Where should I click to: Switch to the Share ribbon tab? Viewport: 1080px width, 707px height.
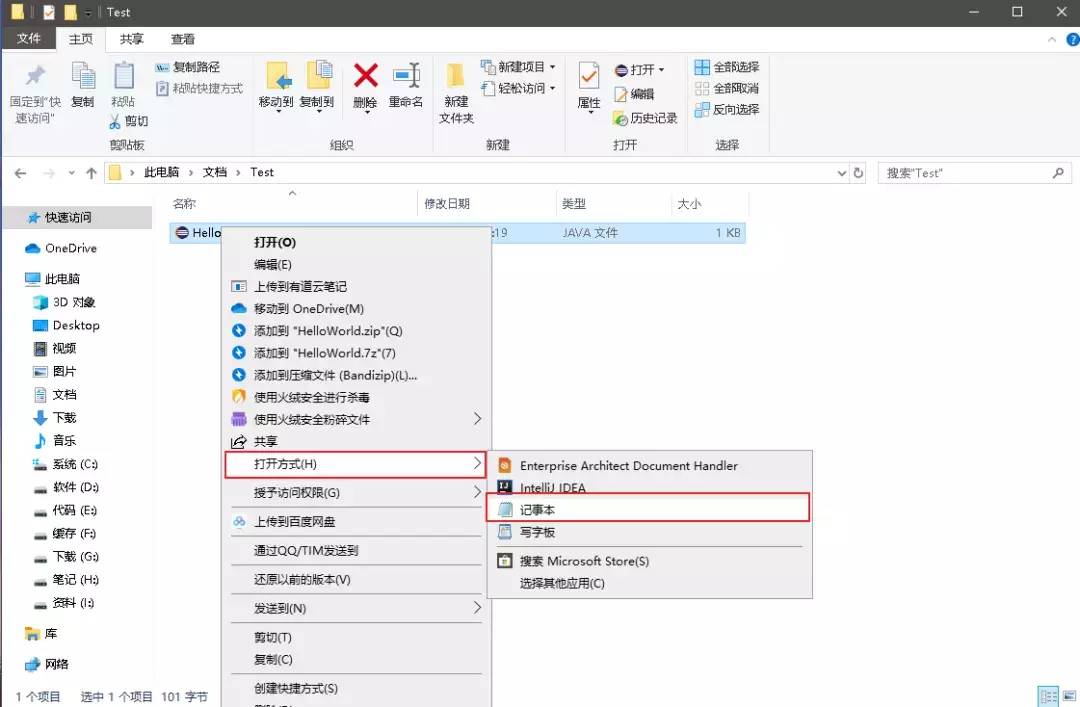132,39
